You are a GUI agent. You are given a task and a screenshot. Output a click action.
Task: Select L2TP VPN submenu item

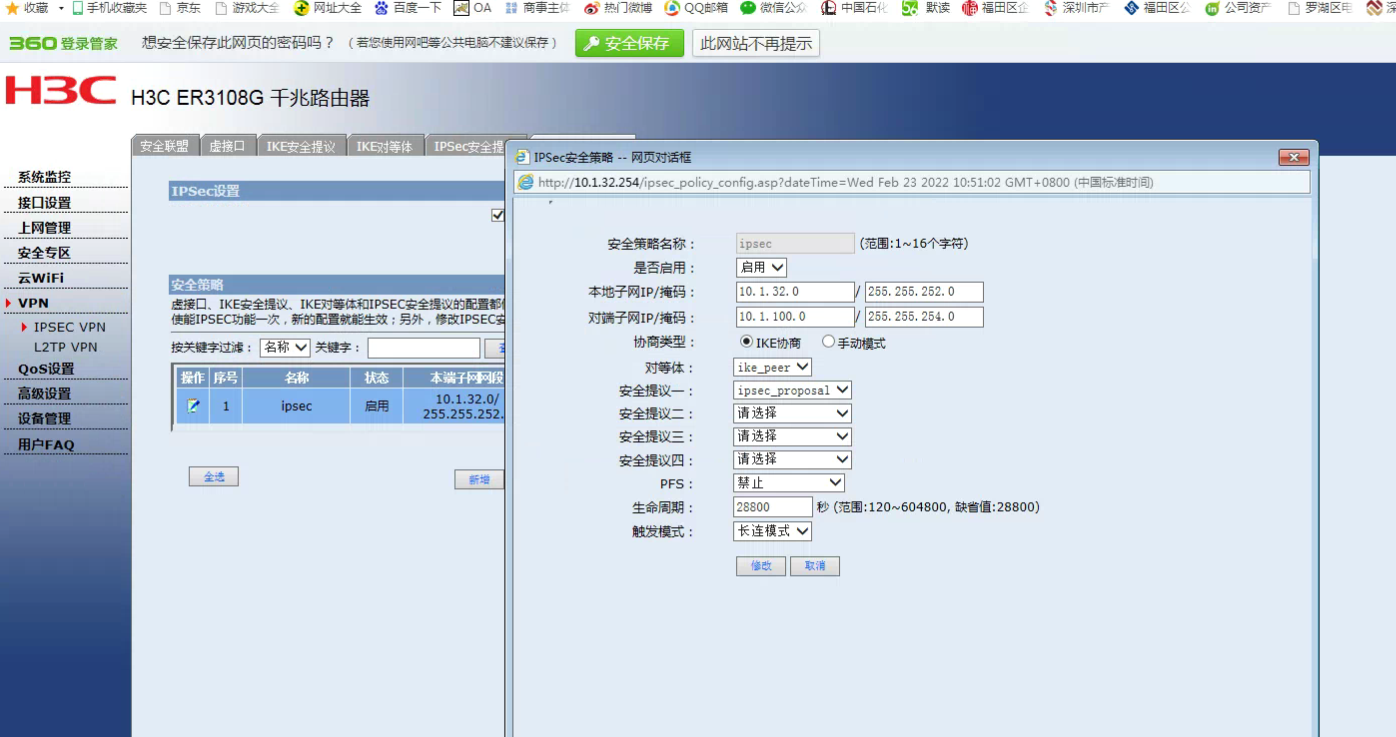tap(66, 347)
